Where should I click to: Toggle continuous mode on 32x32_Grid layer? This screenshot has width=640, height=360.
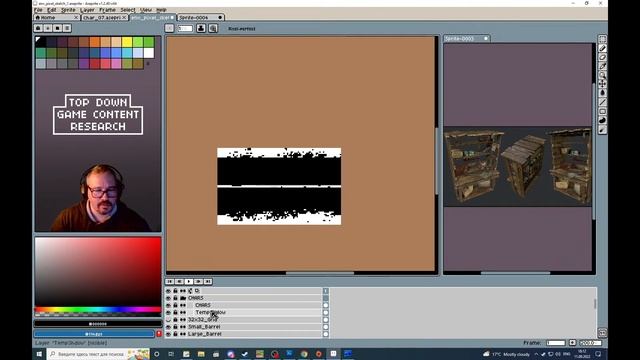[183, 320]
